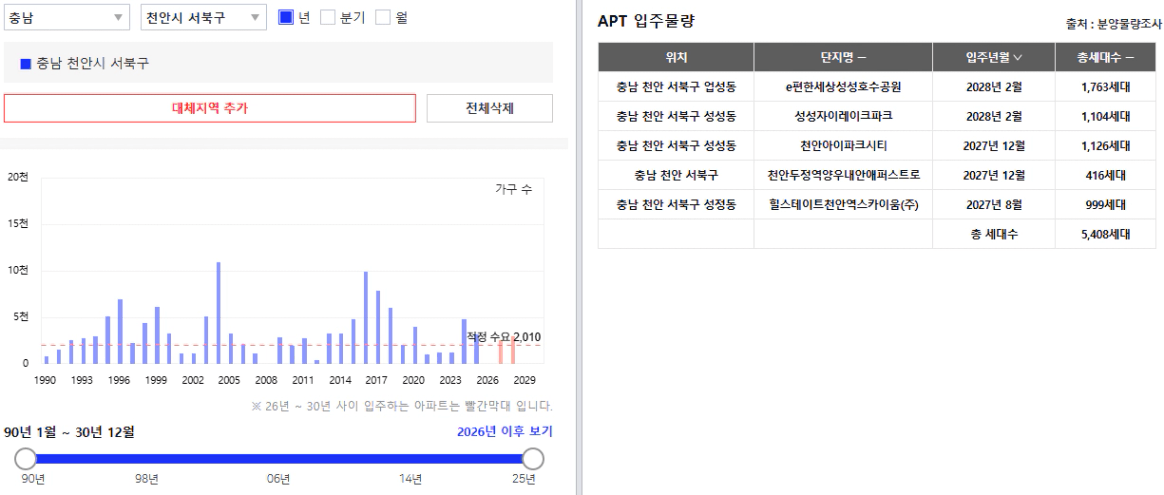The image size is (1164, 495).
Task: Click the 전체삭제 button
Action: pyautogui.click(x=490, y=108)
